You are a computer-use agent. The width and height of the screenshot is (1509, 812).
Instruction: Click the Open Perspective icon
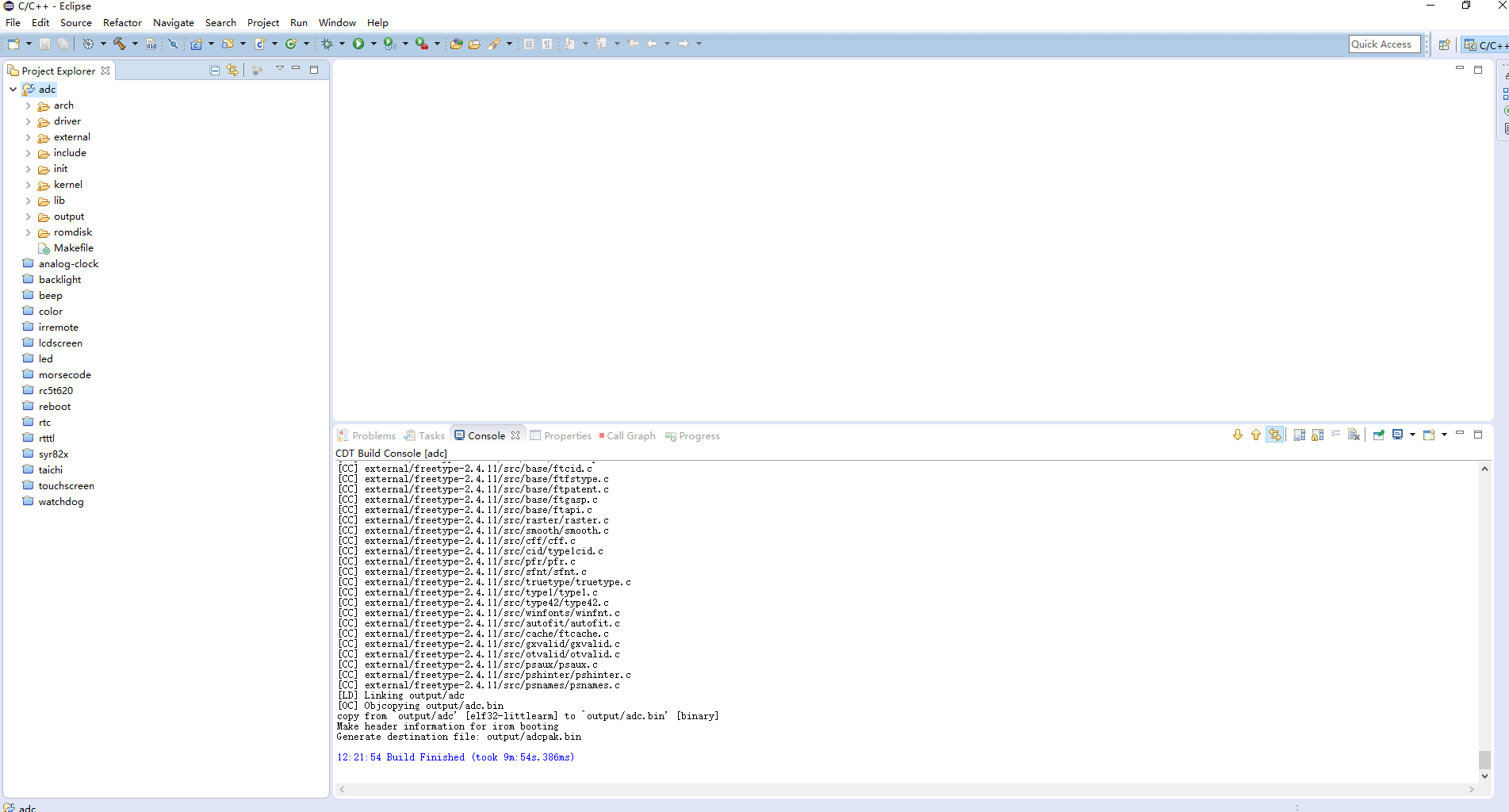tap(1444, 44)
